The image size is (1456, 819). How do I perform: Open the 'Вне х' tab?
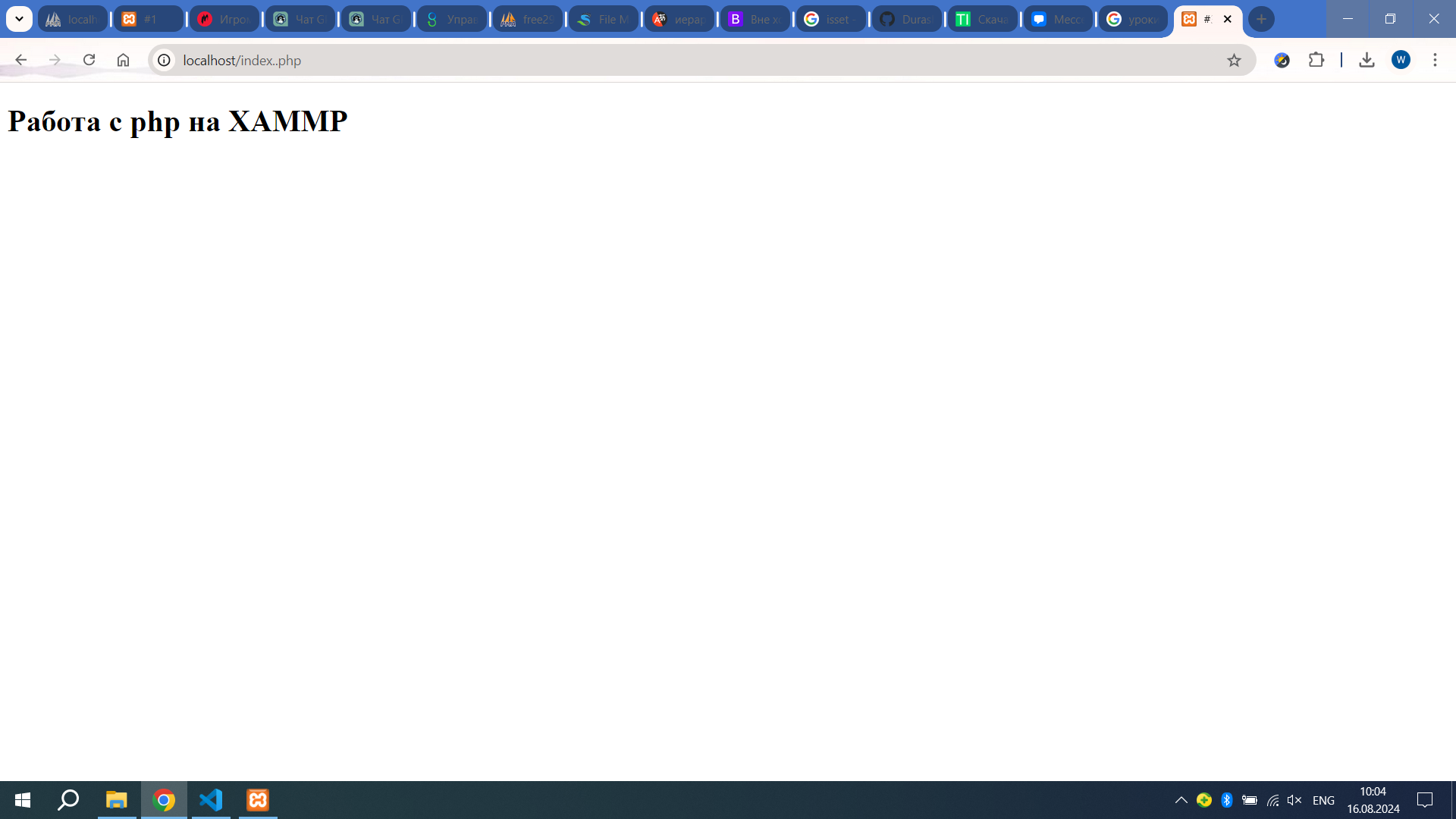coord(755,19)
